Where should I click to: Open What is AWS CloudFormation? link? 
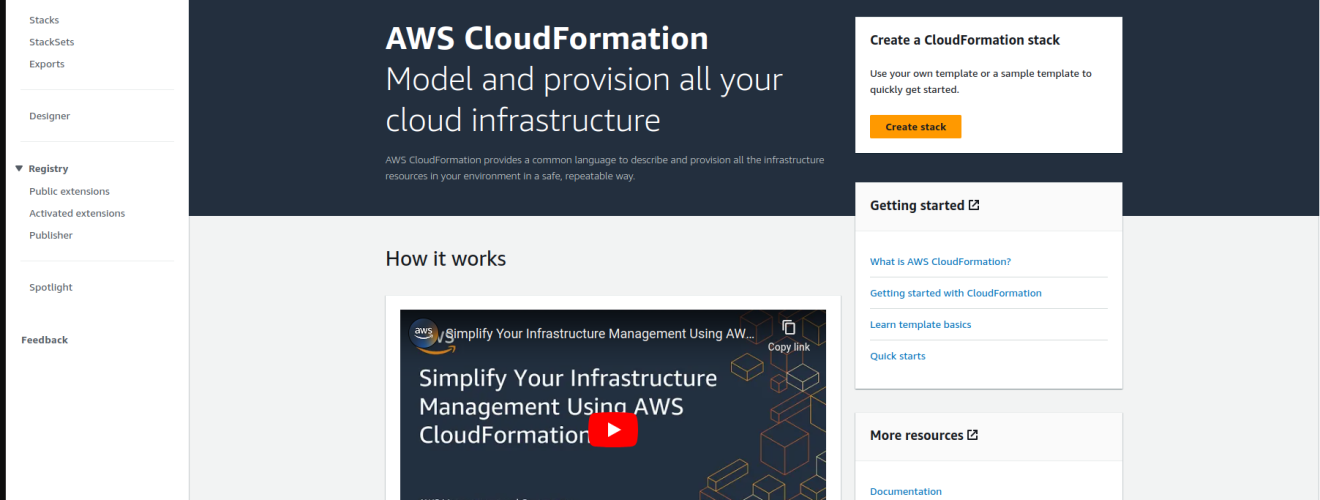point(940,262)
